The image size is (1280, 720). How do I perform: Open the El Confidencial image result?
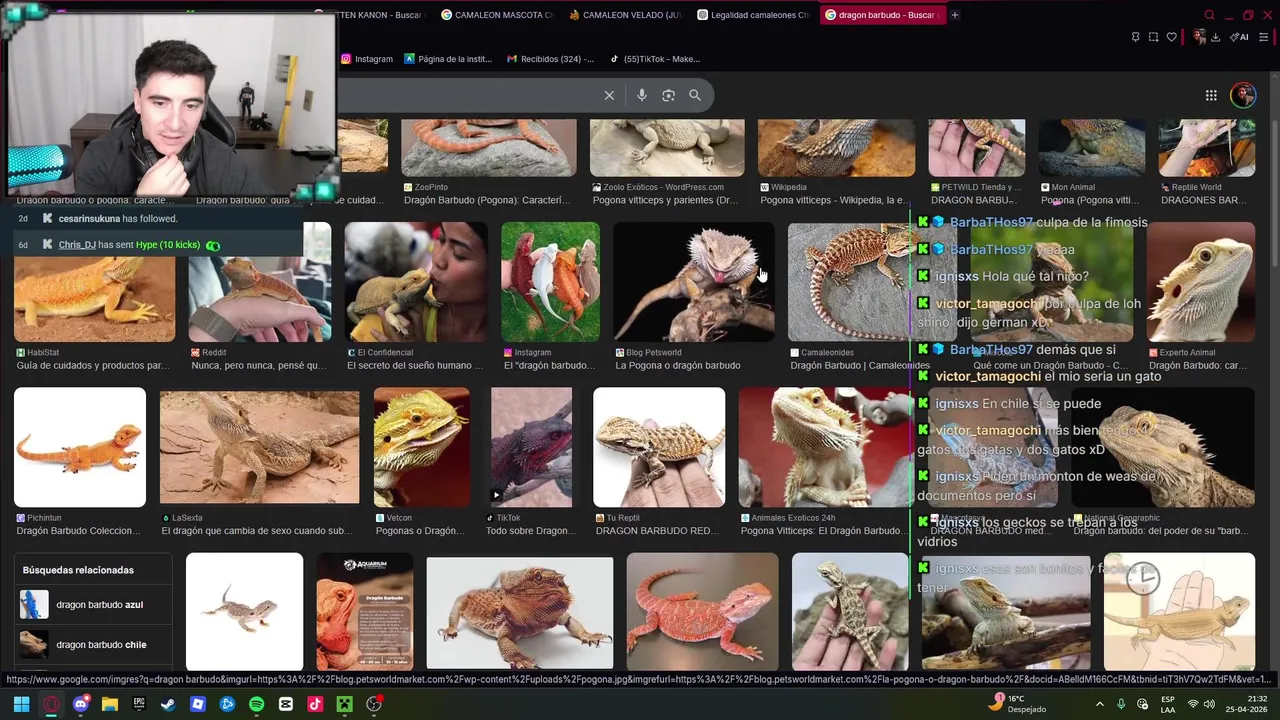coord(416,282)
